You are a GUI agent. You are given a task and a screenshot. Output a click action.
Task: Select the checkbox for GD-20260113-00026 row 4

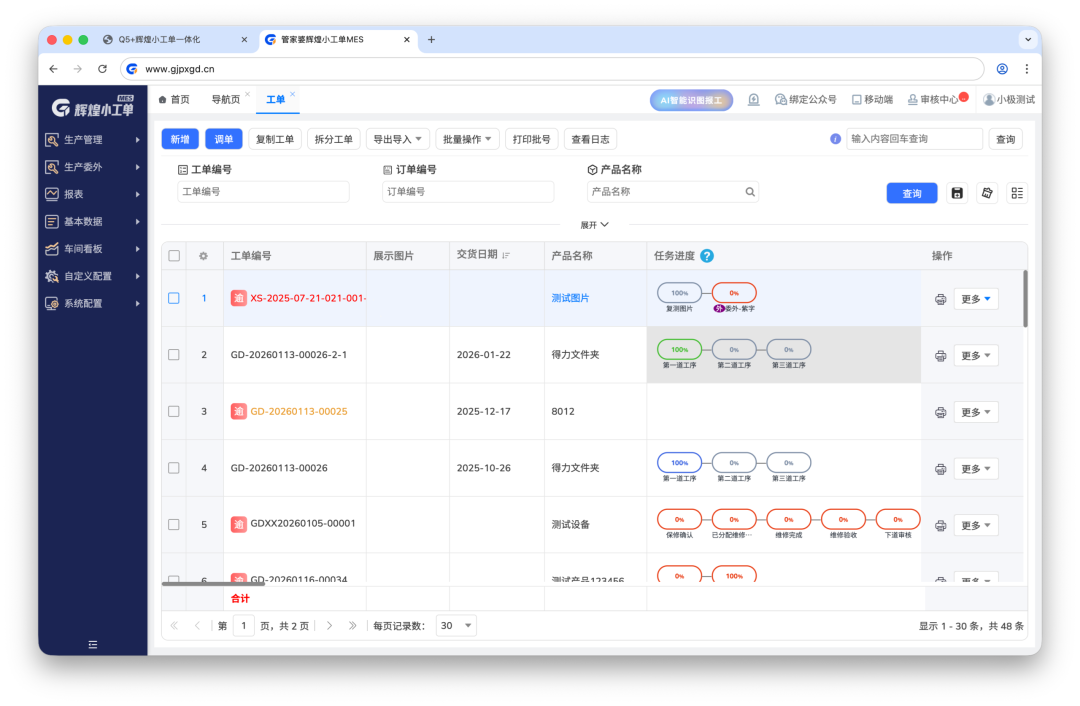click(174, 468)
